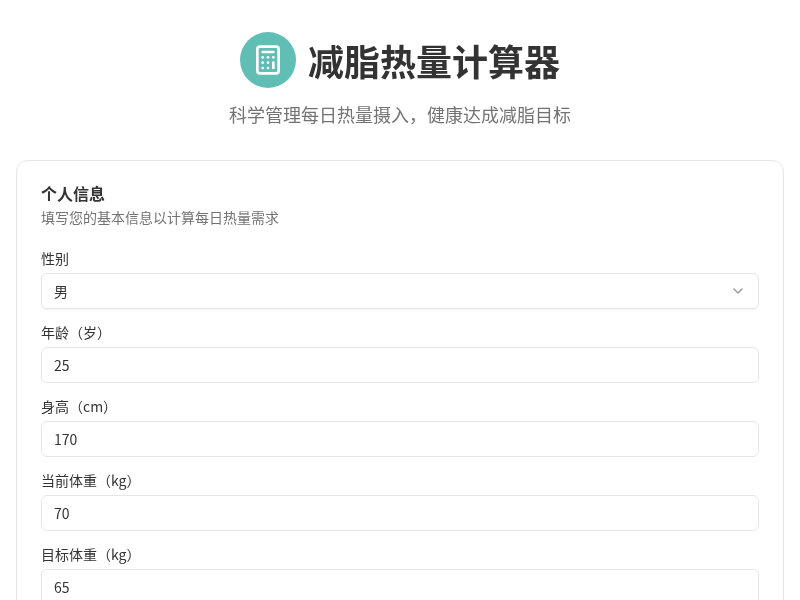Focus the 目标体重 target weight field

(400, 587)
